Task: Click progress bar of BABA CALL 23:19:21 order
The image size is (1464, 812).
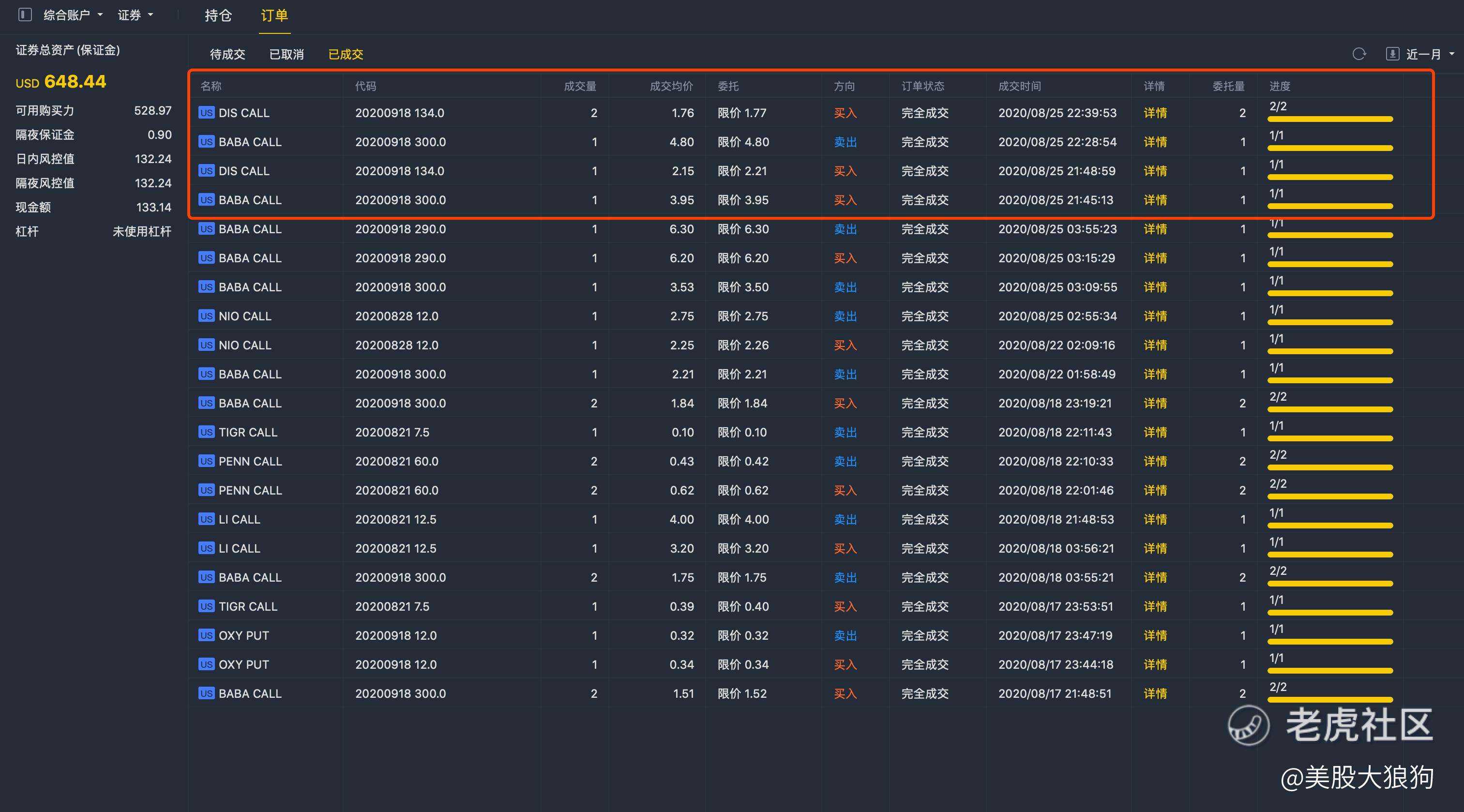Action: click(x=1330, y=410)
